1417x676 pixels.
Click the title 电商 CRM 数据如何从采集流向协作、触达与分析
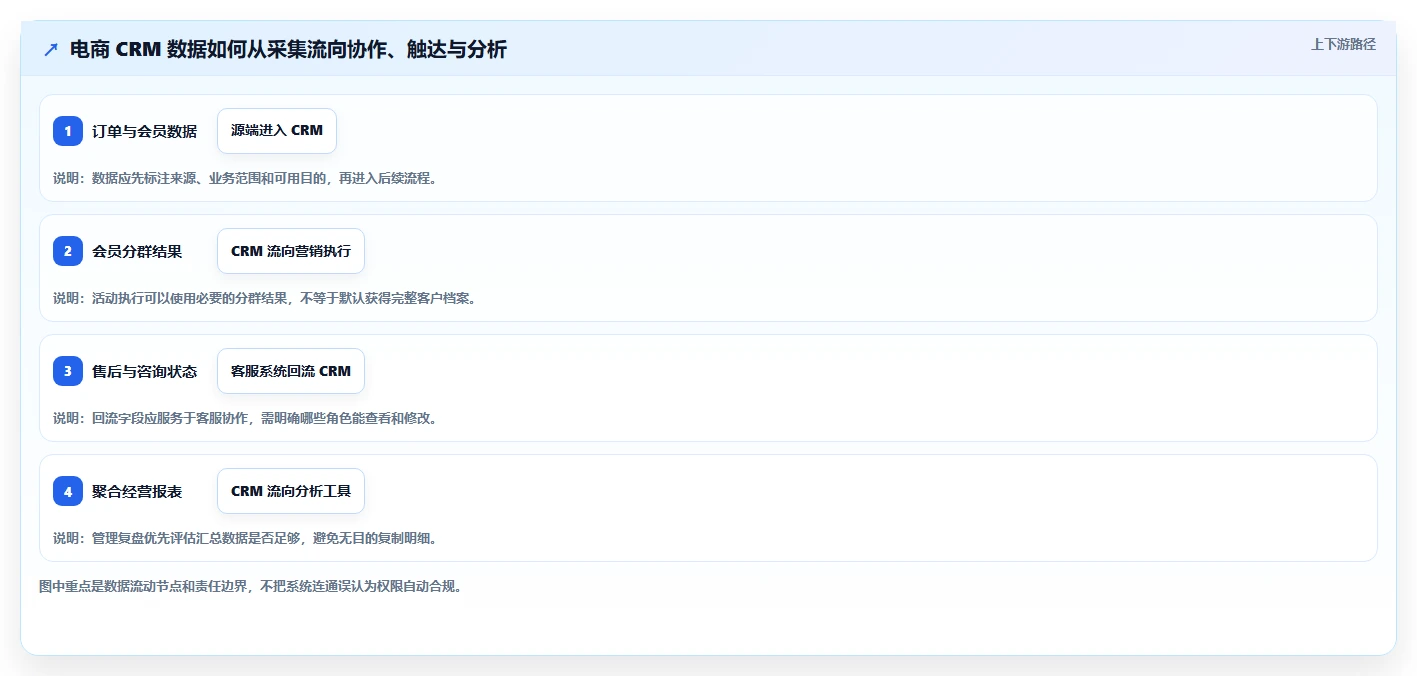pyautogui.click(x=288, y=49)
